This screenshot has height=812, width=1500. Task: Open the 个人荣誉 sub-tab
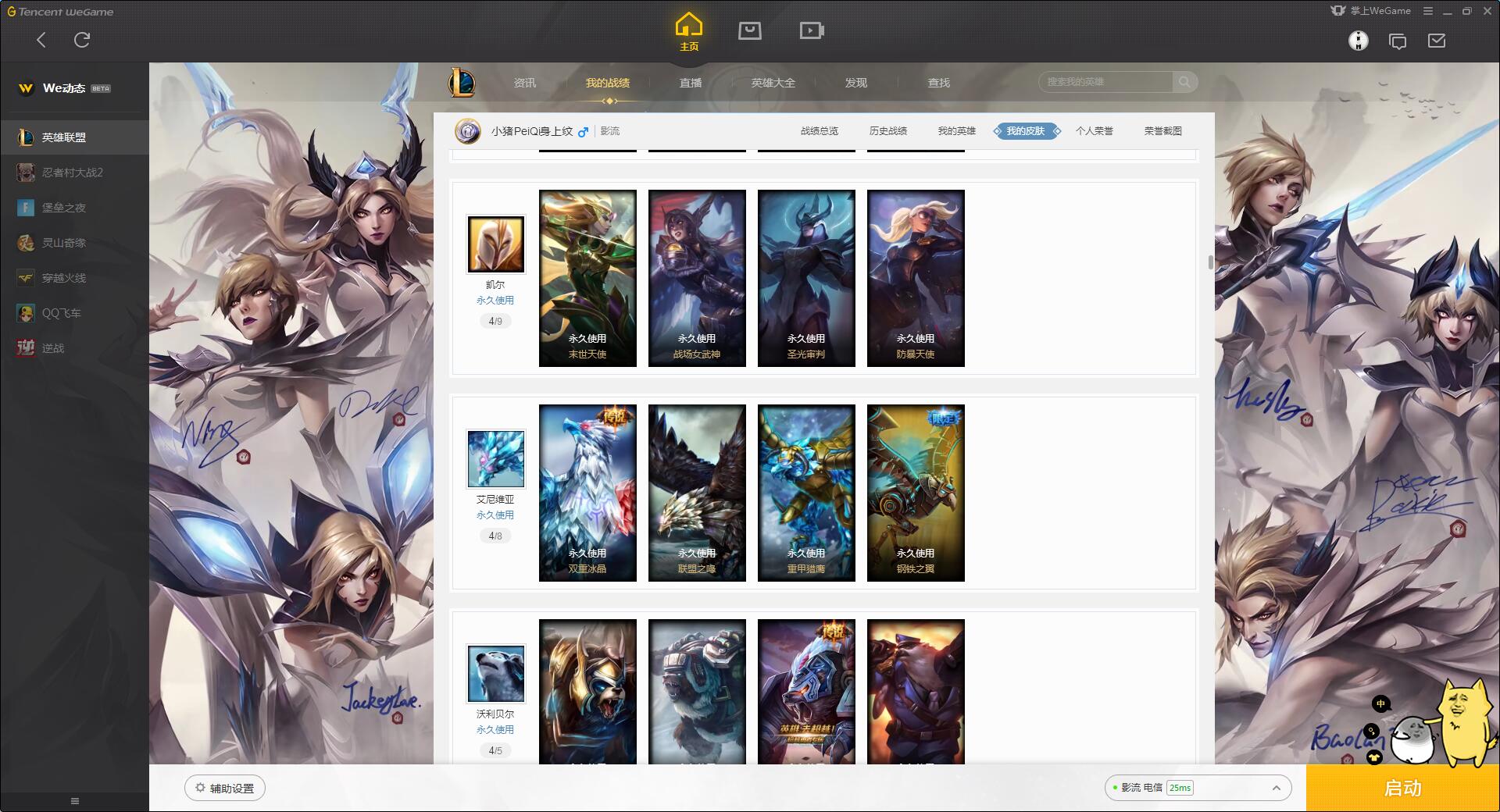(1095, 131)
